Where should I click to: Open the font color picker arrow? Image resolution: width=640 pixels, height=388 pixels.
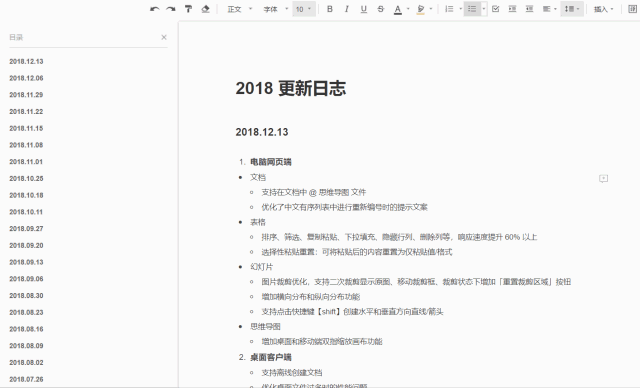click(408, 9)
